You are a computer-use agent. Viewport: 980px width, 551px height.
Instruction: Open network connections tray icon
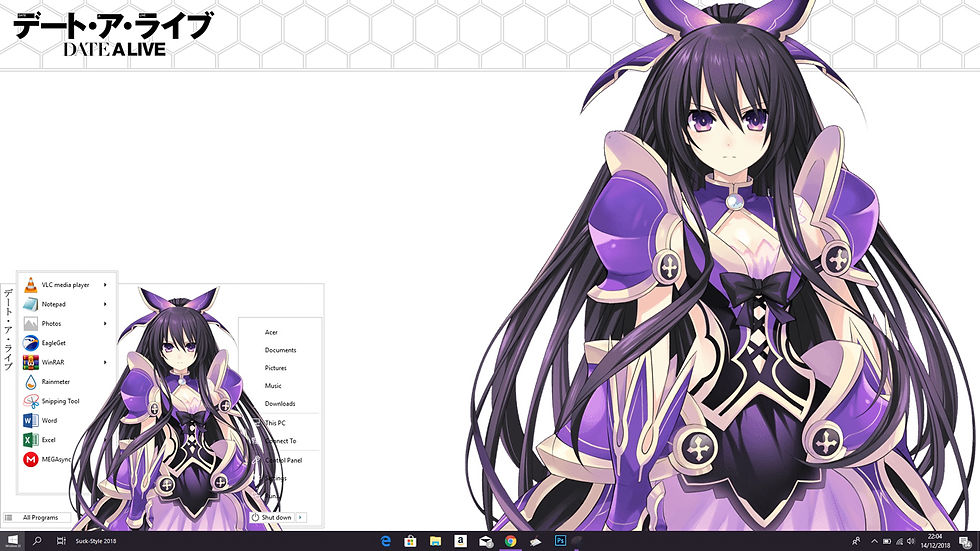[899, 542]
